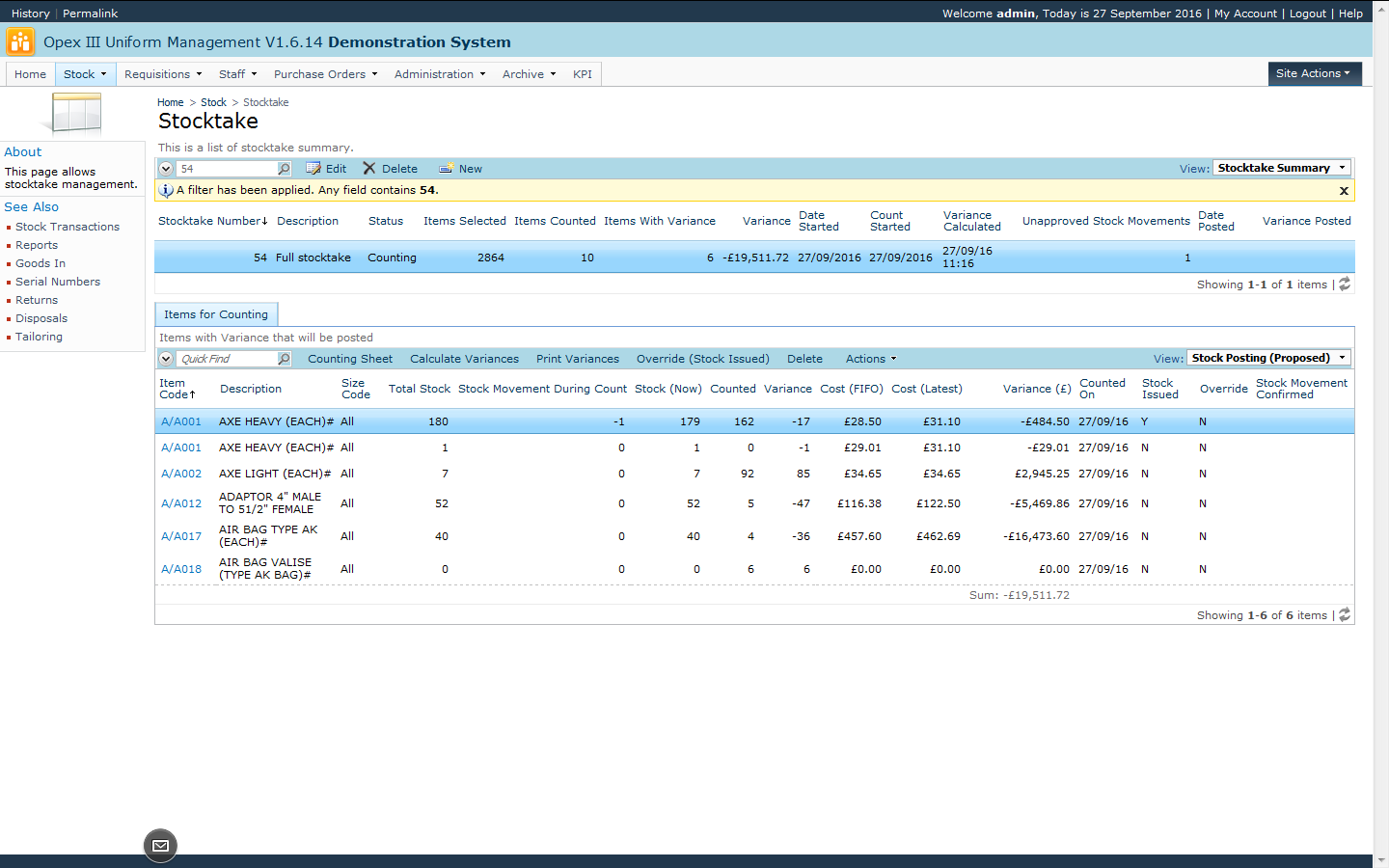Screen dimensions: 1389x868
Task: Open Returns link in sidebar
Action: pyautogui.click(x=37, y=300)
